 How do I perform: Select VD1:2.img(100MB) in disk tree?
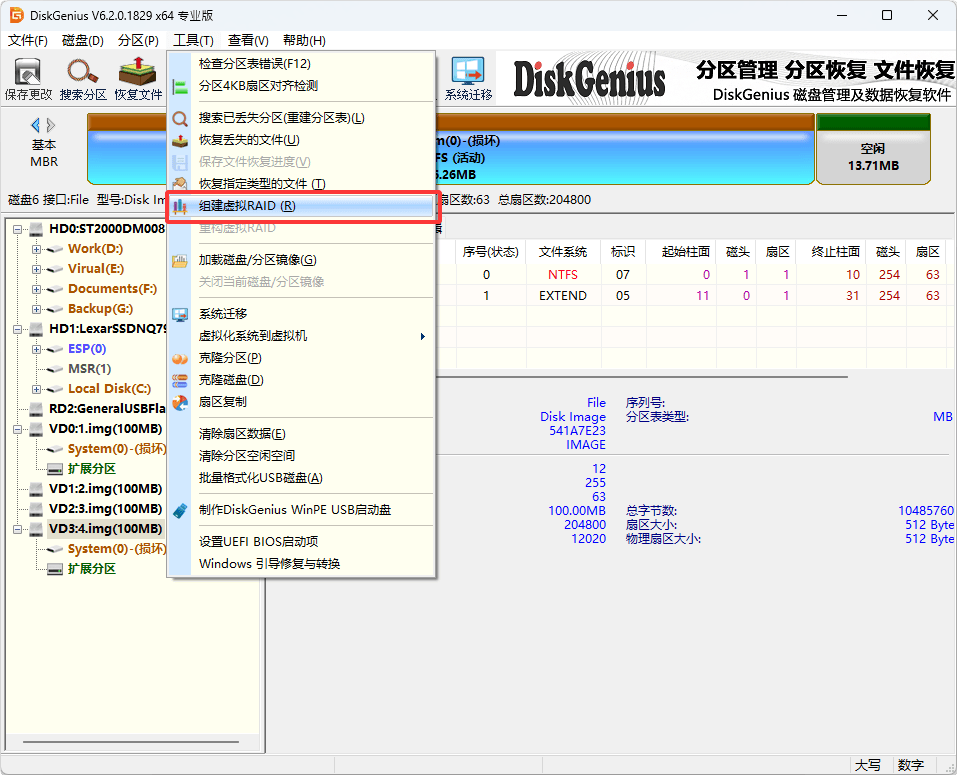(x=105, y=489)
